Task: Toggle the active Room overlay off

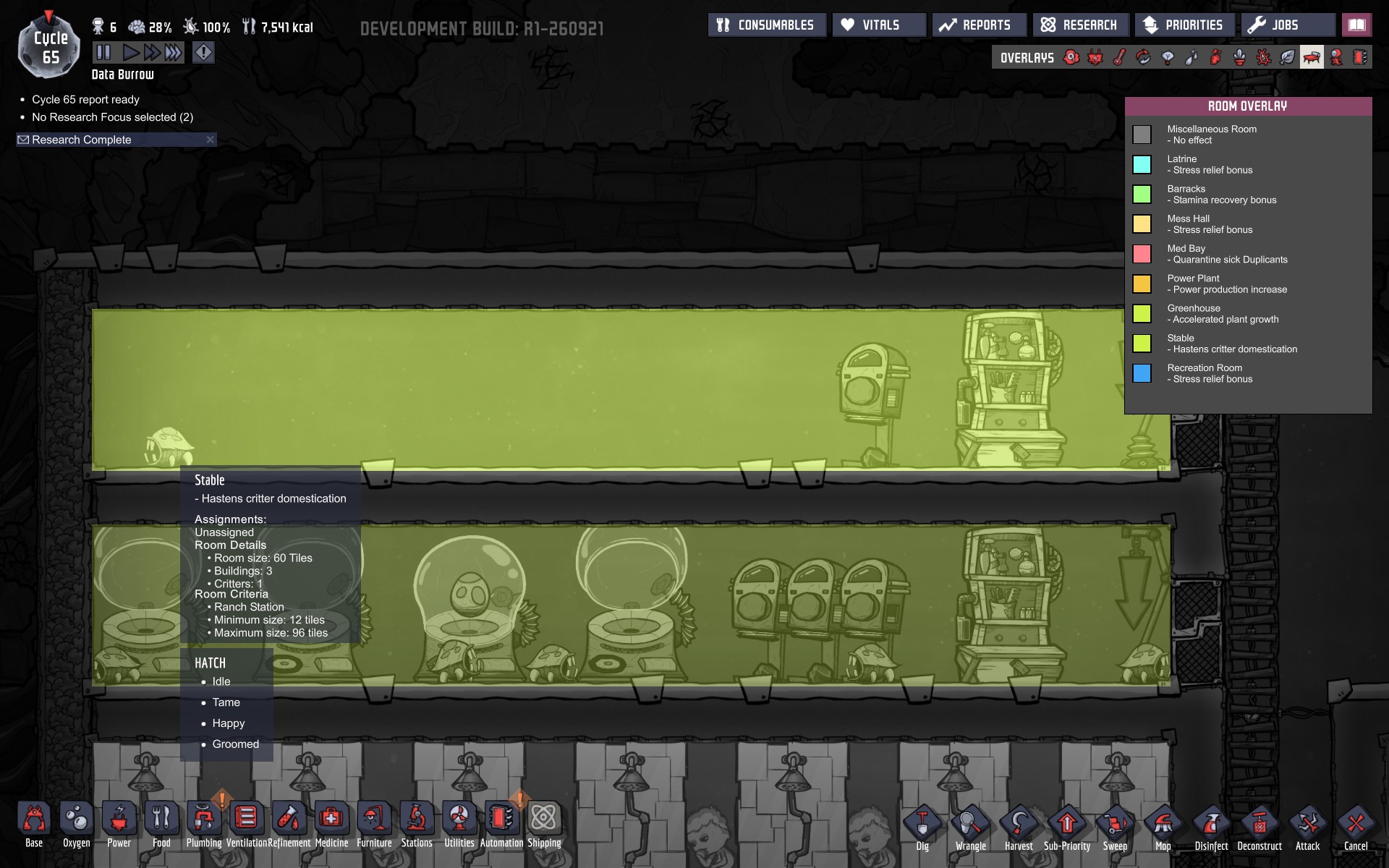Action: click(x=1312, y=58)
